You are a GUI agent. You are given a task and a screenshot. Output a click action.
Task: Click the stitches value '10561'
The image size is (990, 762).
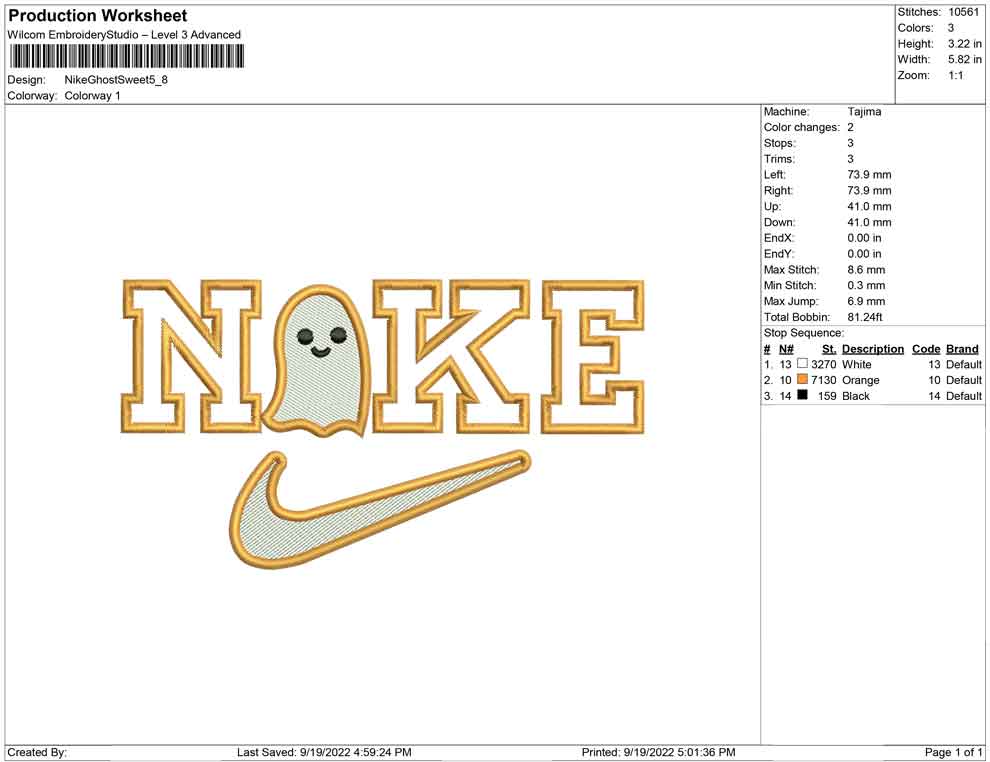click(963, 12)
